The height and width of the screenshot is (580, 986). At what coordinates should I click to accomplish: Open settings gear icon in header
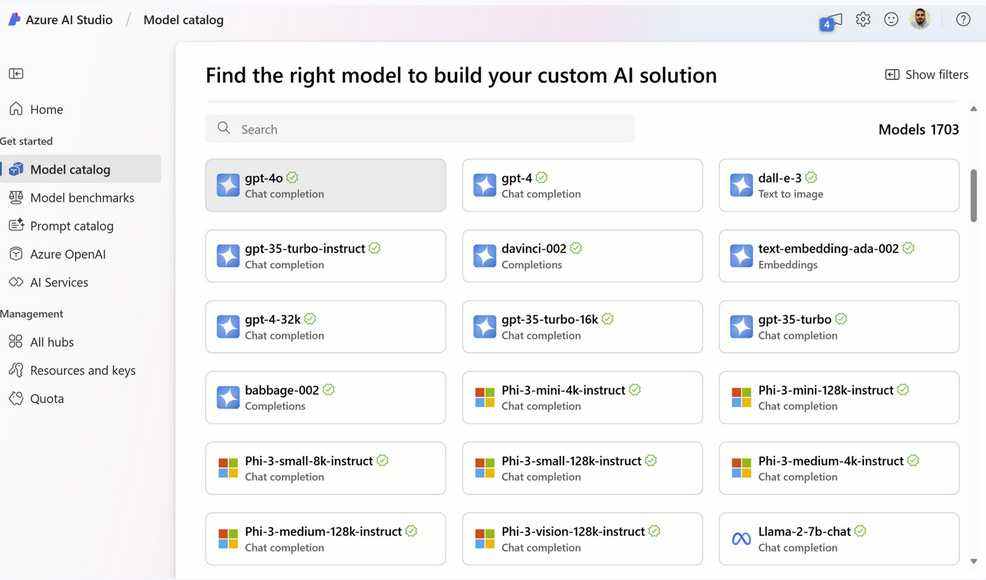(863, 20)
